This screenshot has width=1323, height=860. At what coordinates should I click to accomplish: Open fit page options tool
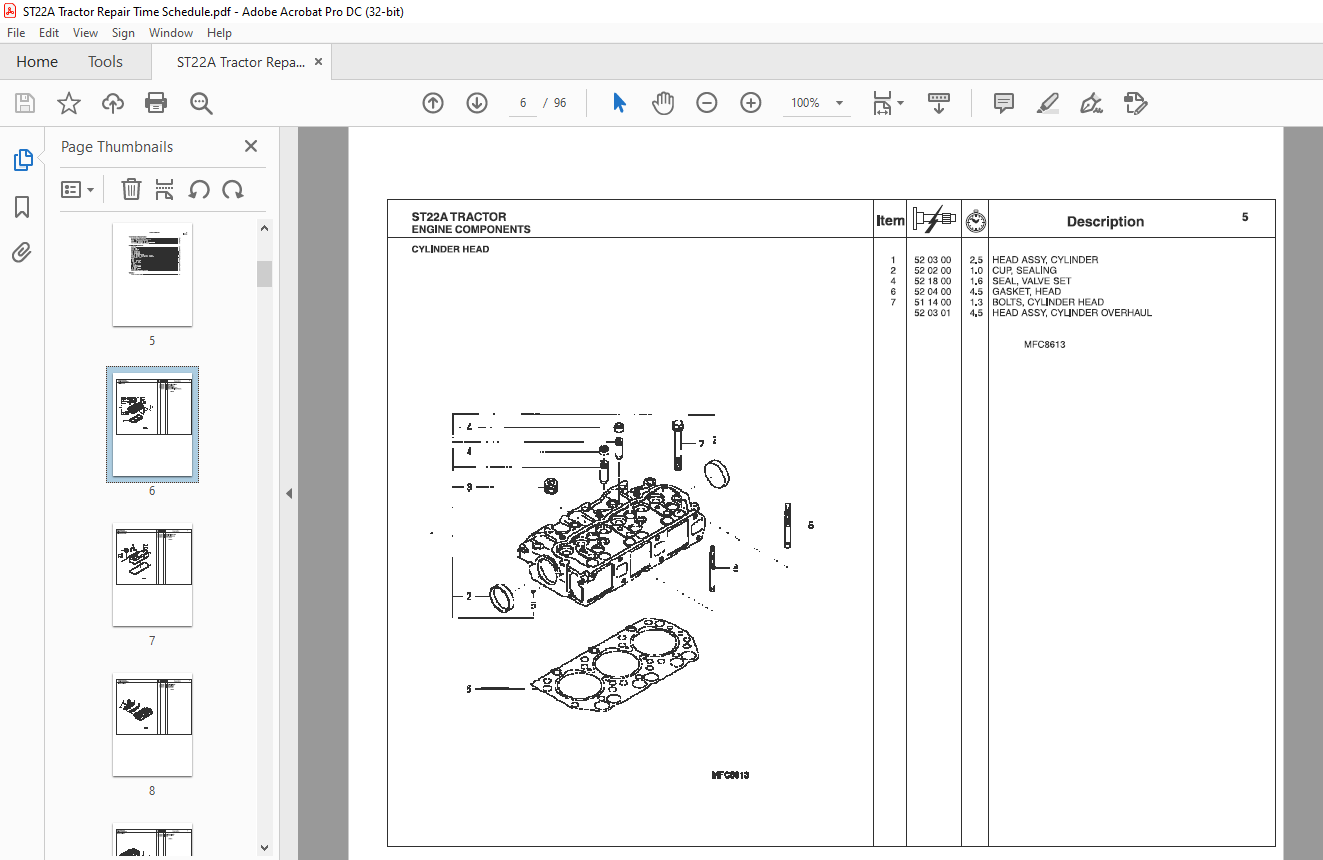coord(887,103)
